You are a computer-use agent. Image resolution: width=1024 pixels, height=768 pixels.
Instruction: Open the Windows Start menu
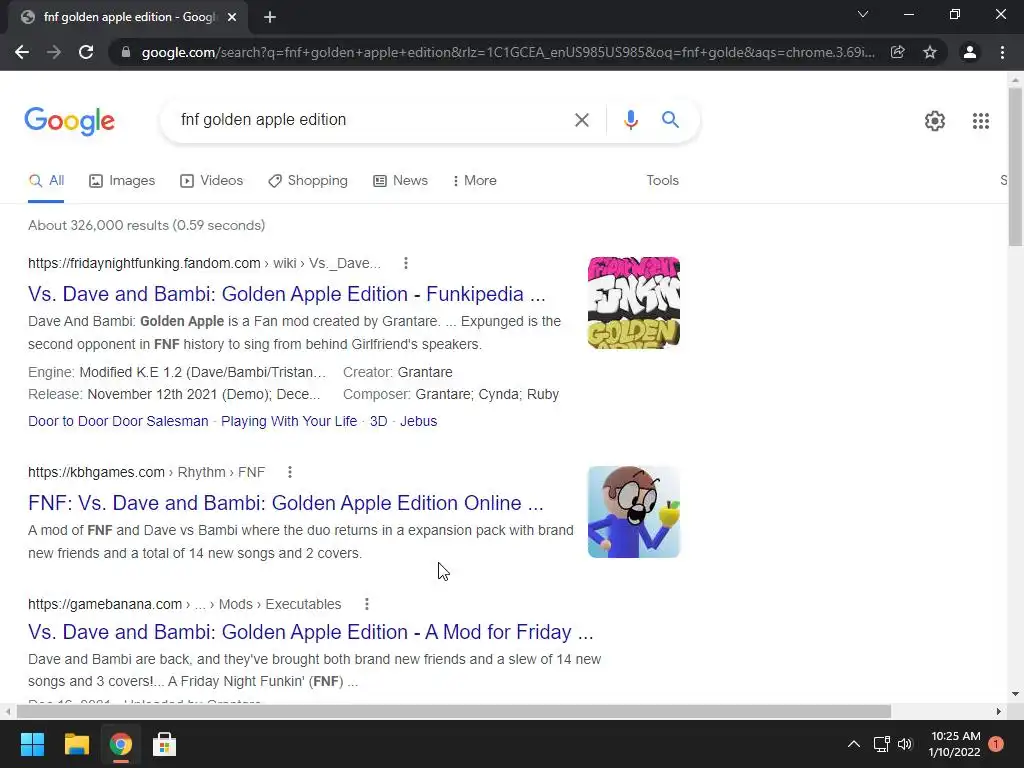pyautogui.click(x=32, y=744)
